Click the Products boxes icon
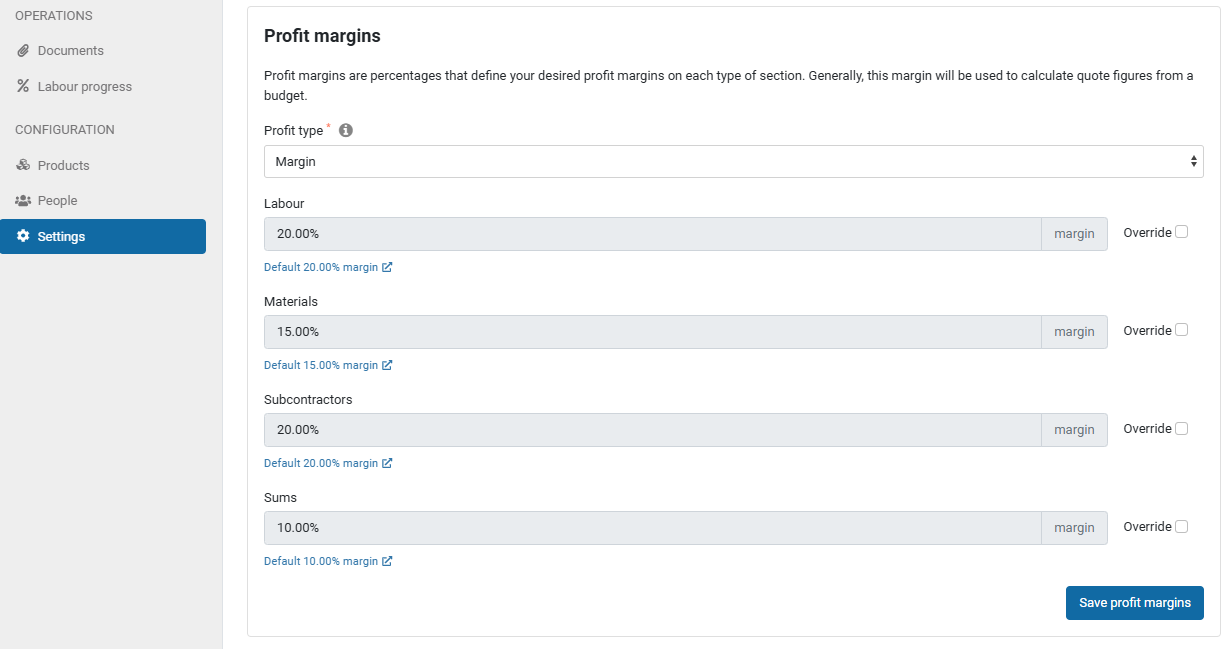Image resolution: width=1227 pixels, height=649 pixels. tap(23, 166)
